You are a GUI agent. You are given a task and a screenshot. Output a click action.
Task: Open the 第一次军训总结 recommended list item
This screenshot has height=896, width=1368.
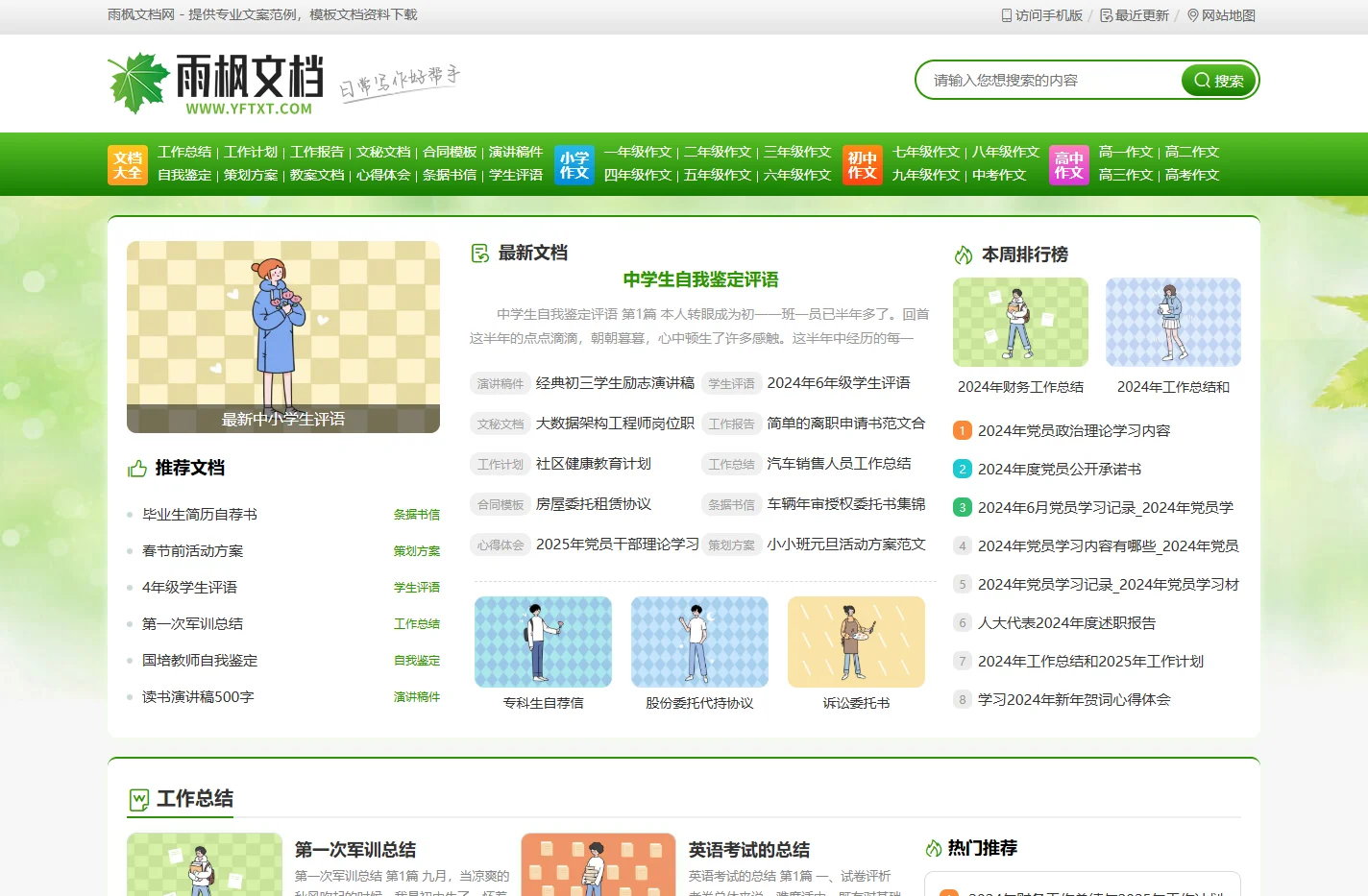click(x=193, y=623)
